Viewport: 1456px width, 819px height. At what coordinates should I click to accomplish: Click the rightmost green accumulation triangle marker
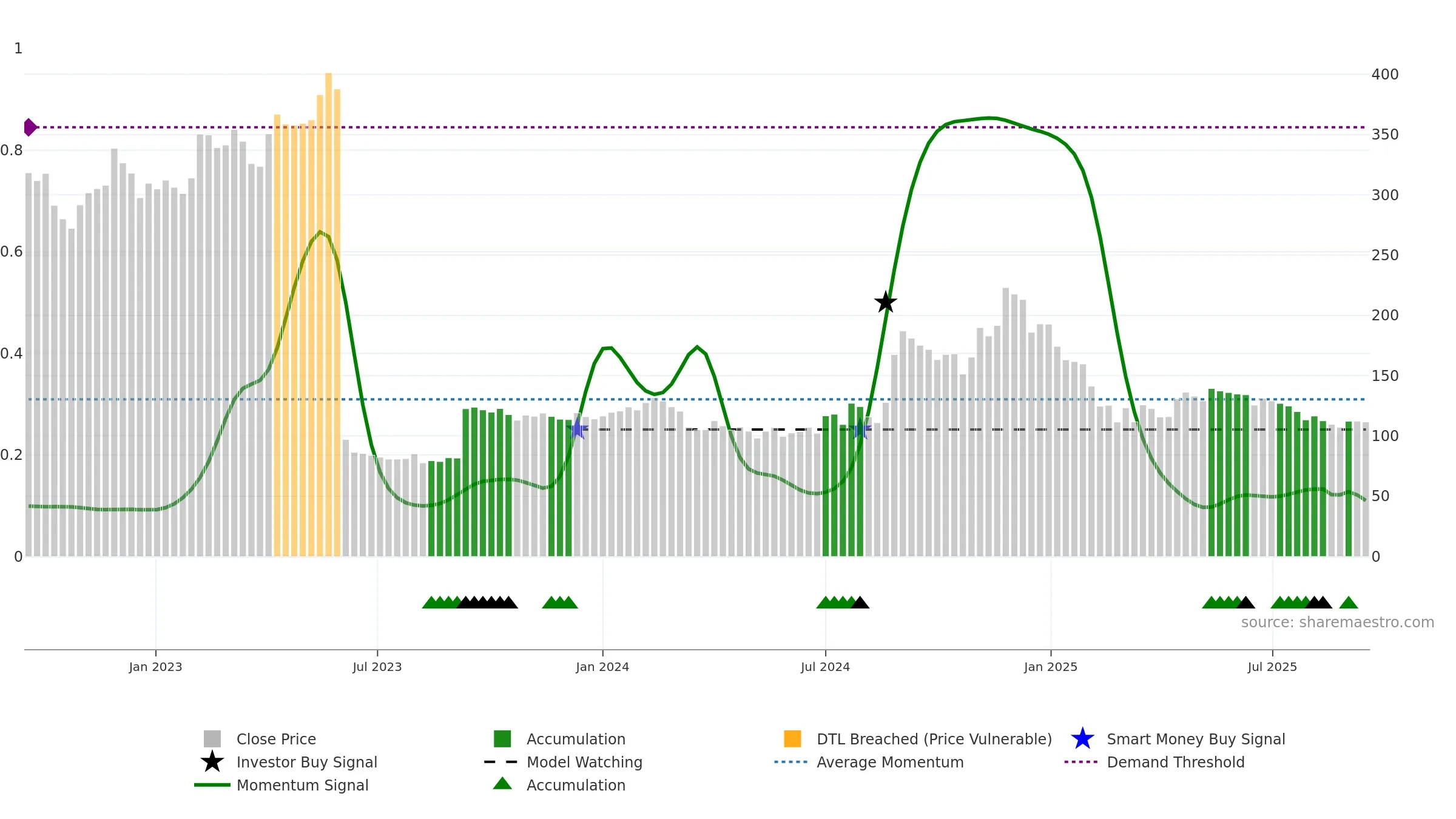click(1348, 602)
